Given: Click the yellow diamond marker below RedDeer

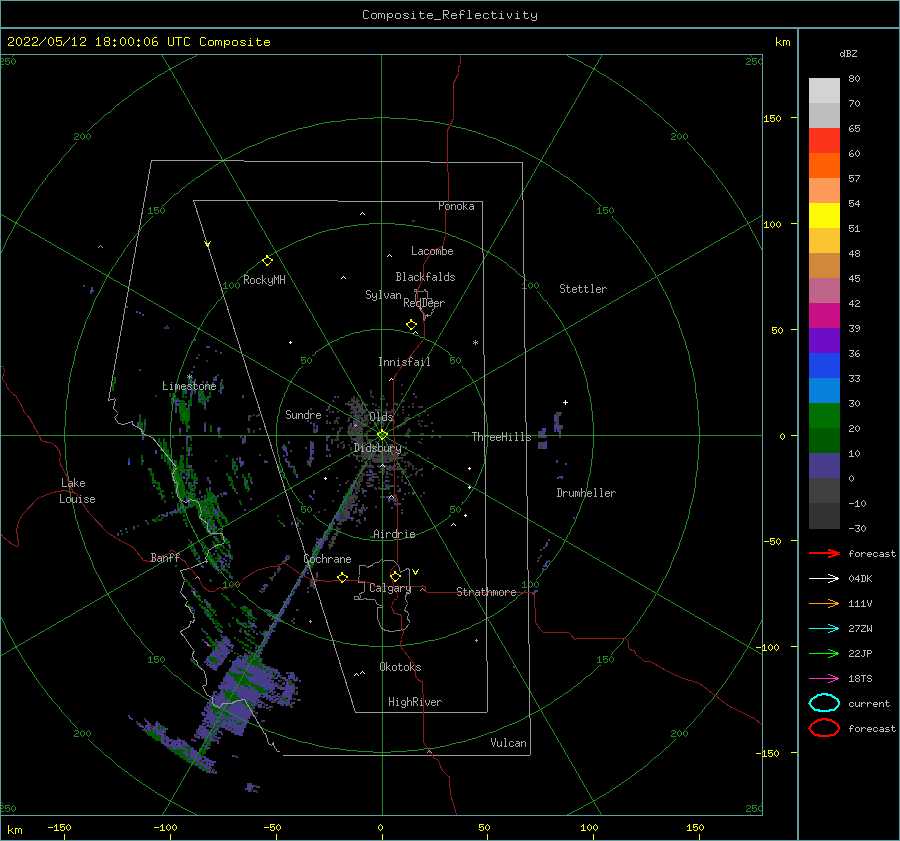Looking at the screenshot, I should click(412, 325).
